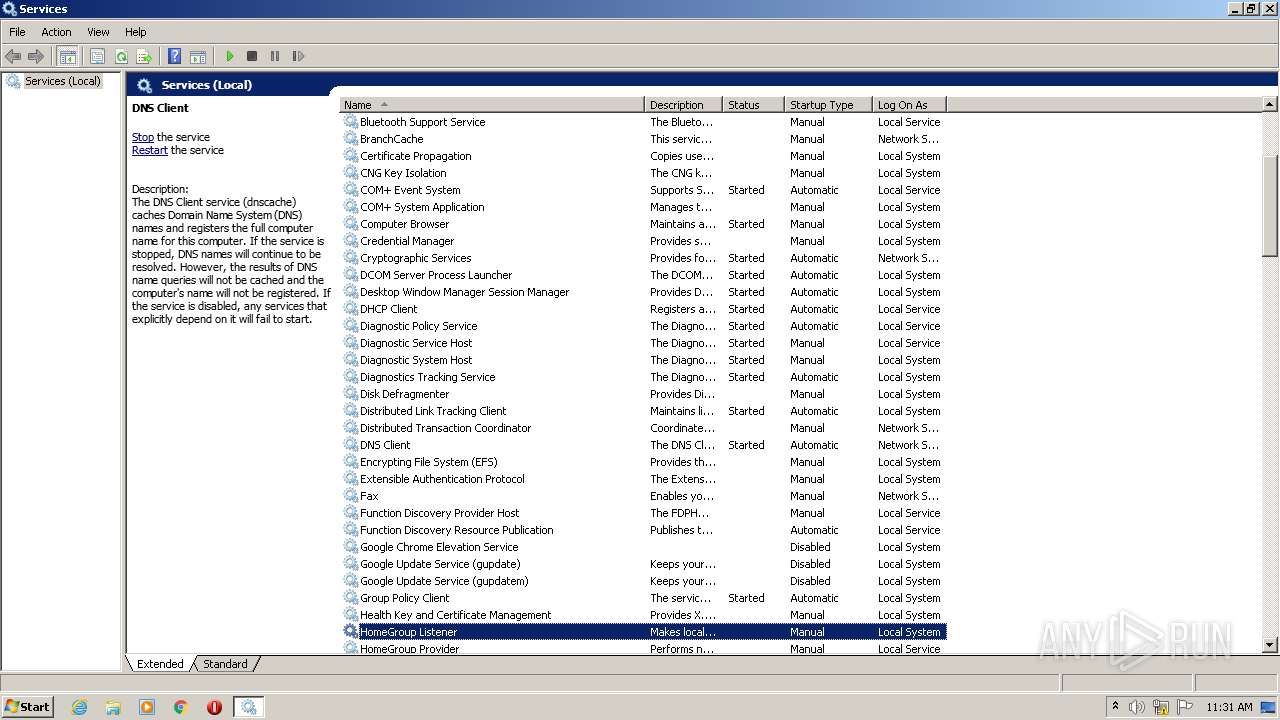Image resolution: width=1280 pixels, height=720 pixels.
Task: Sort by the Log On As column header
Action: point(909,105)
